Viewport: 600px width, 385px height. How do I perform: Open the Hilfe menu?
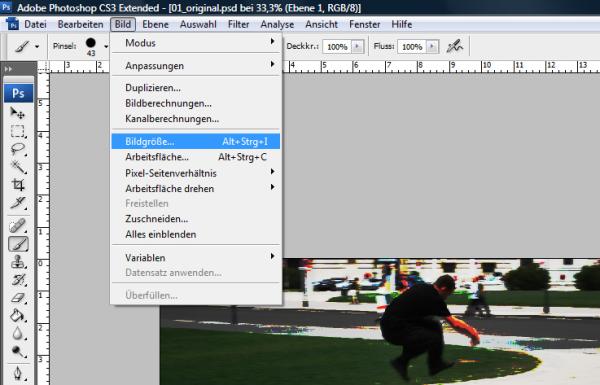point(402,24)
